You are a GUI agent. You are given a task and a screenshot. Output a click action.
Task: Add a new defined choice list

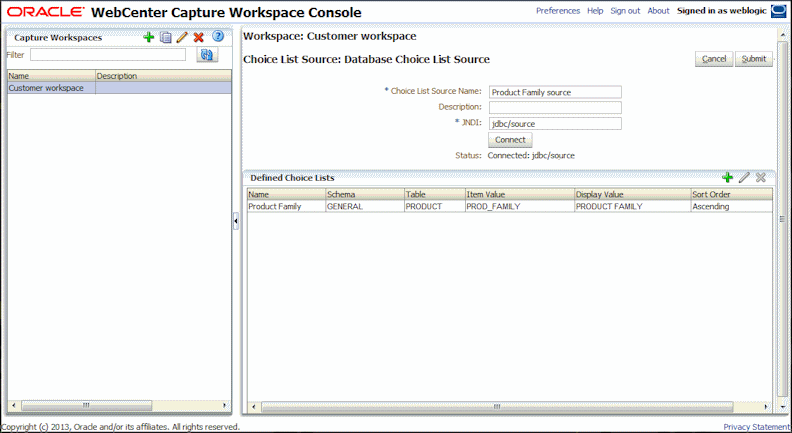pos(727,177)
